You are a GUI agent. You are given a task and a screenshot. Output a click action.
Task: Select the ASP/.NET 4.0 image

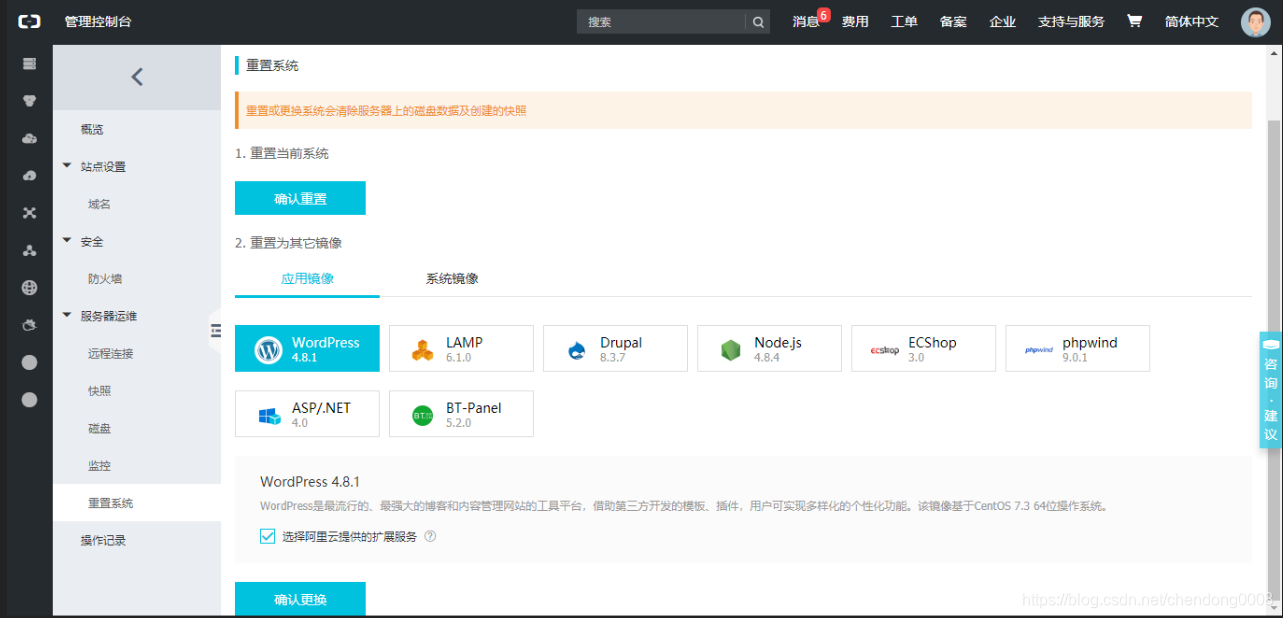pyautogui.click(x=307, y=414)
